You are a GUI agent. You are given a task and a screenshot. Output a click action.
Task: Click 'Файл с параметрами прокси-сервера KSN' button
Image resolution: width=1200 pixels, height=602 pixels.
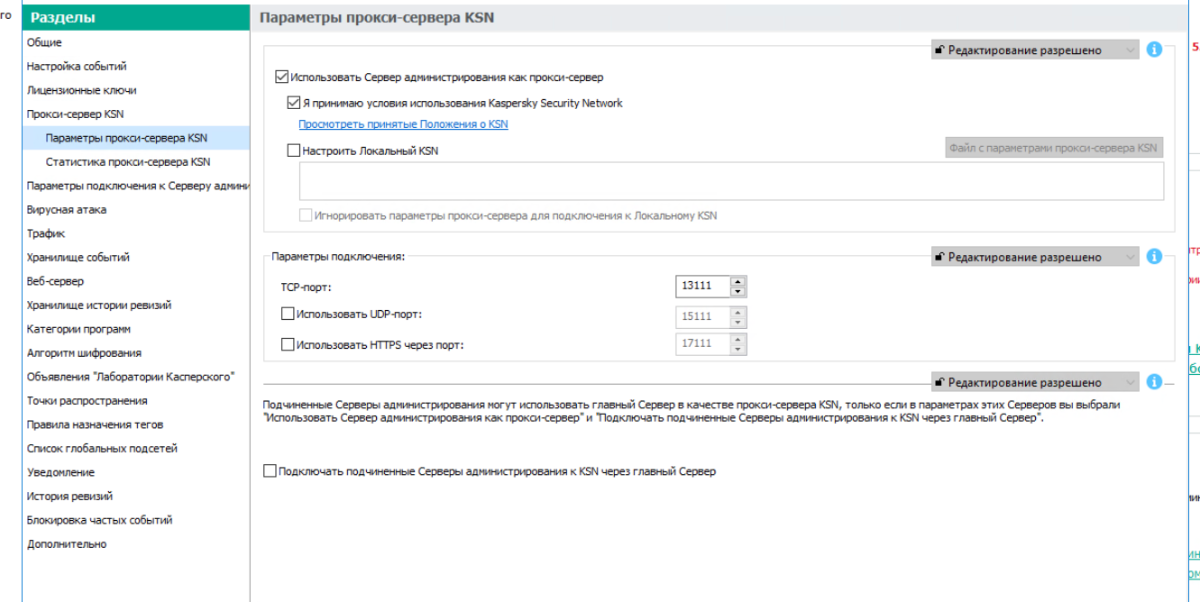point(1053,148)
